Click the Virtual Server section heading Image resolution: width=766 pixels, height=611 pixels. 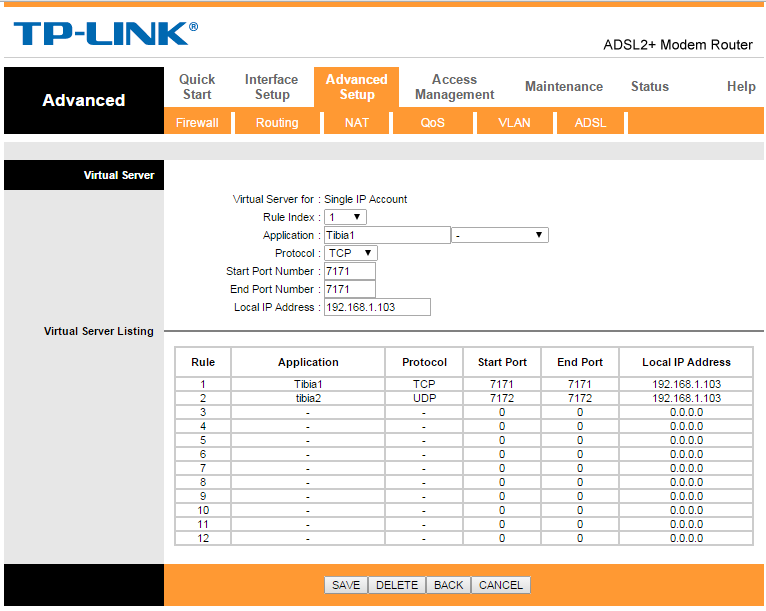[x=119, y=175]
